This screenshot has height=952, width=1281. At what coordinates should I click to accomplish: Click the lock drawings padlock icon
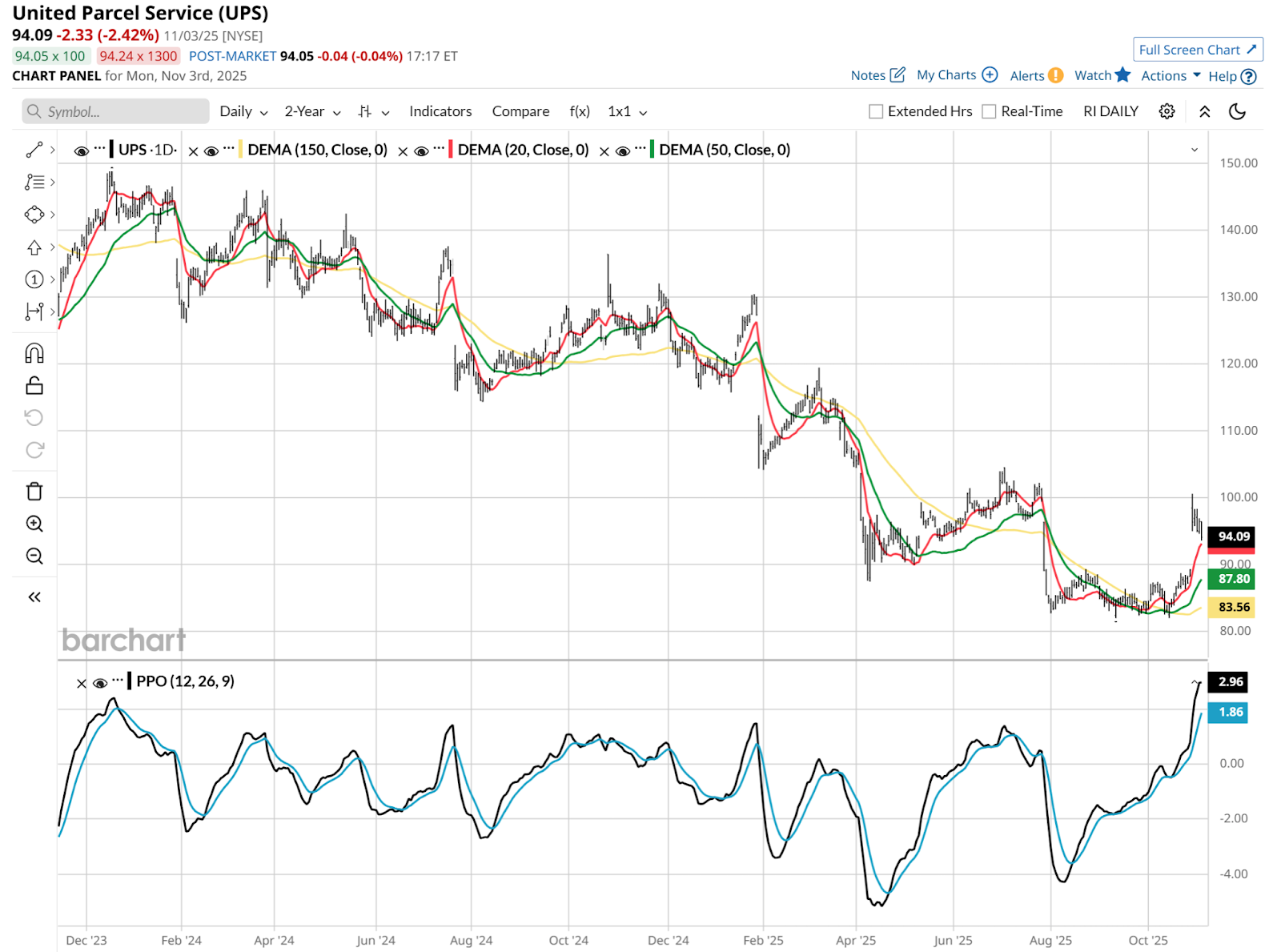coord(34,386)
